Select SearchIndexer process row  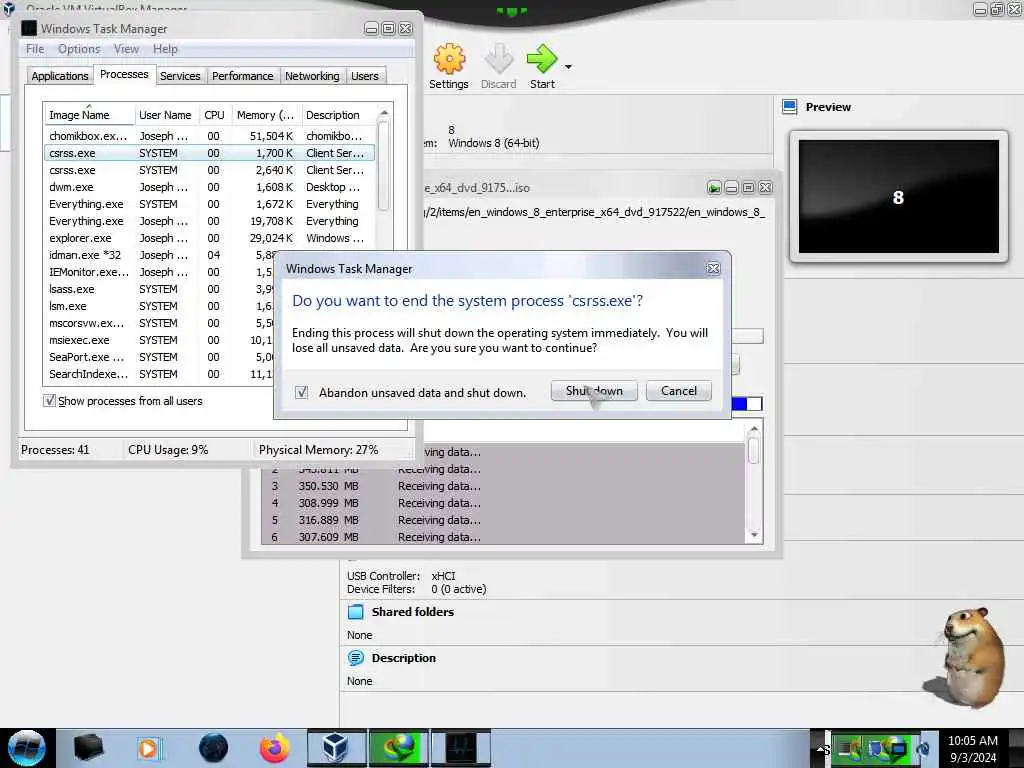point(159,374)
